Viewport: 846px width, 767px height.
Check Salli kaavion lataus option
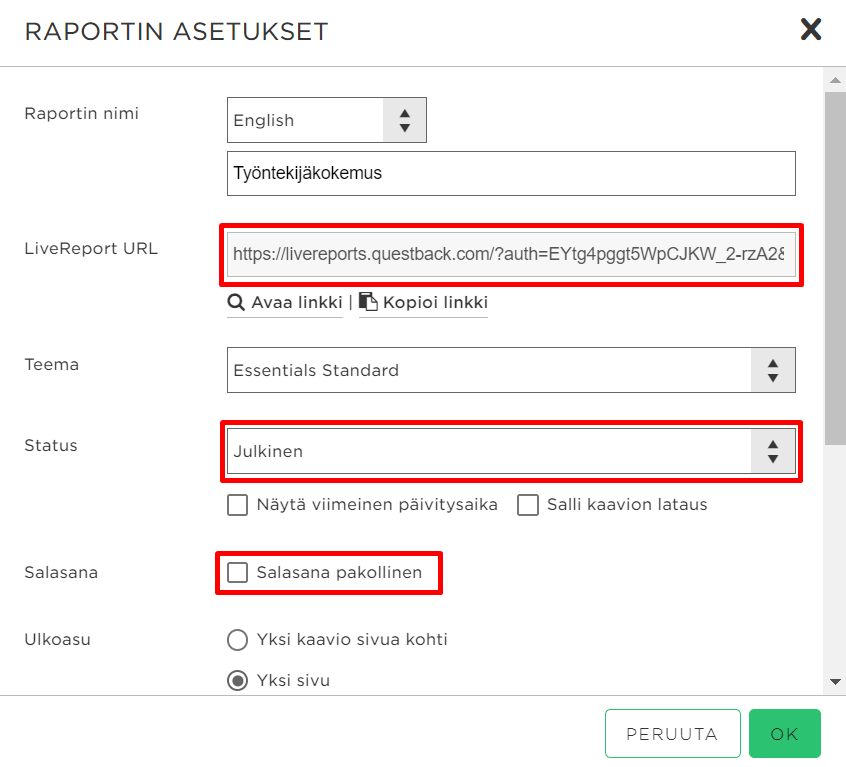click(x=528, y=505)
